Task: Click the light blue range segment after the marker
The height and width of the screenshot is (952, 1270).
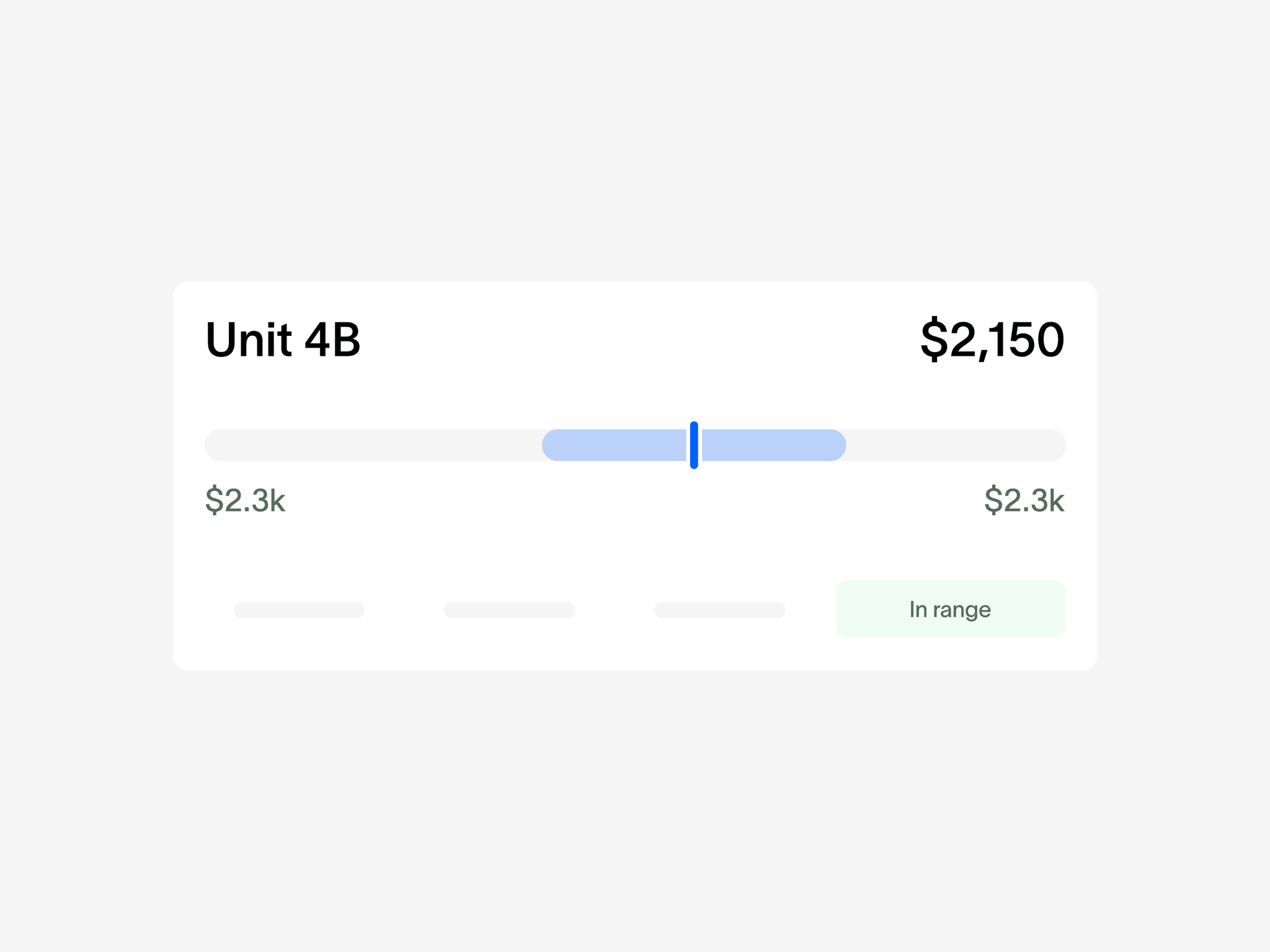Action: click(x=774, y=445)
